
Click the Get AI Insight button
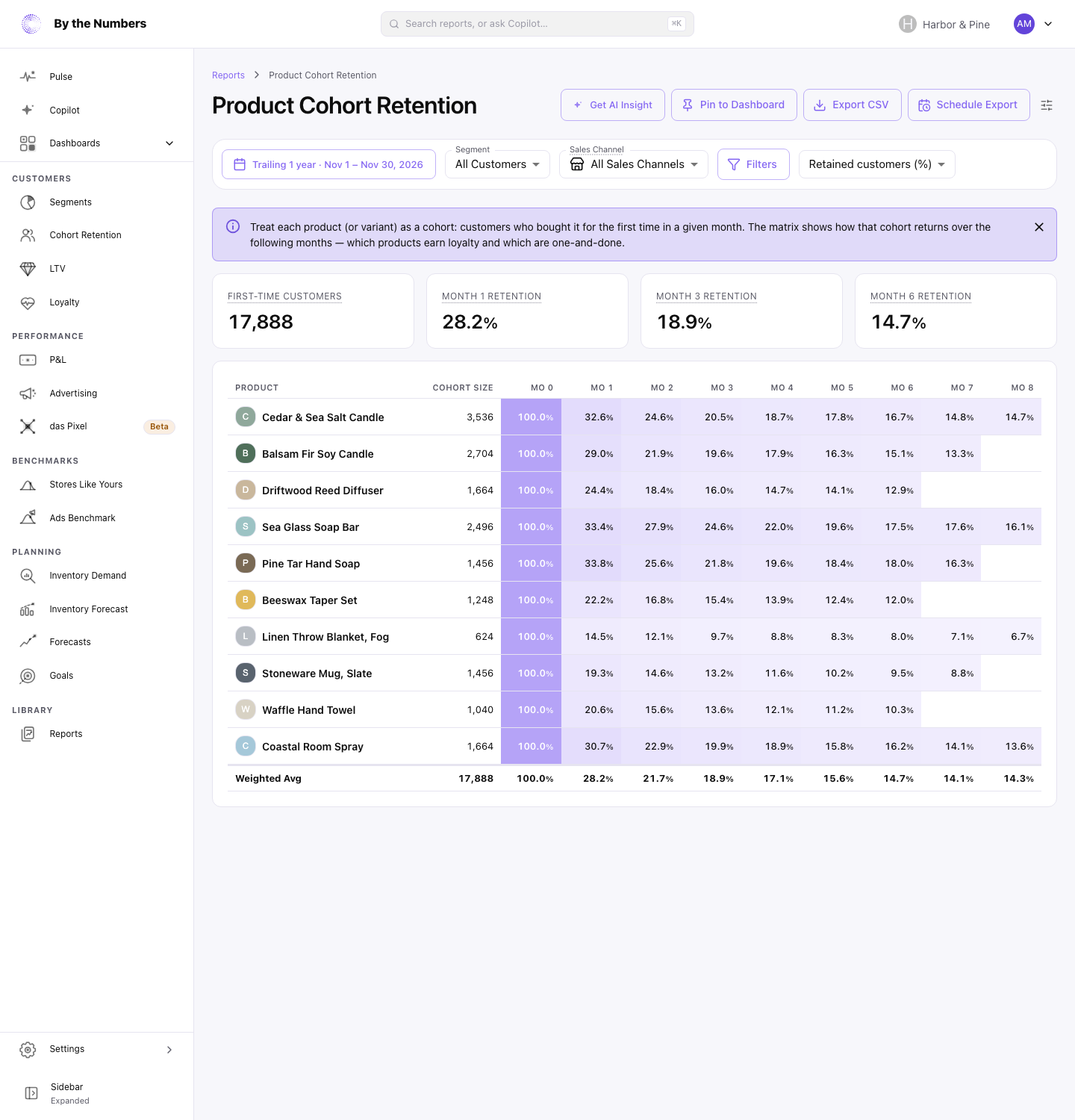pos(613,105)
